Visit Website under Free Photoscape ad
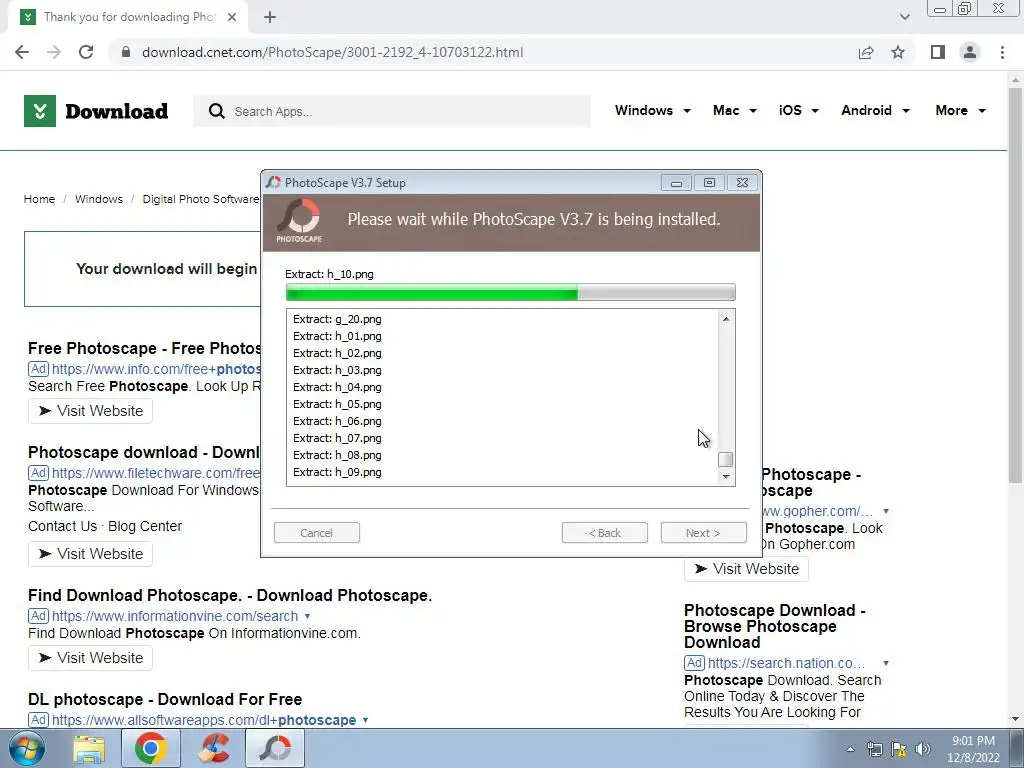 pyautogui.click(x=90, y=411)
